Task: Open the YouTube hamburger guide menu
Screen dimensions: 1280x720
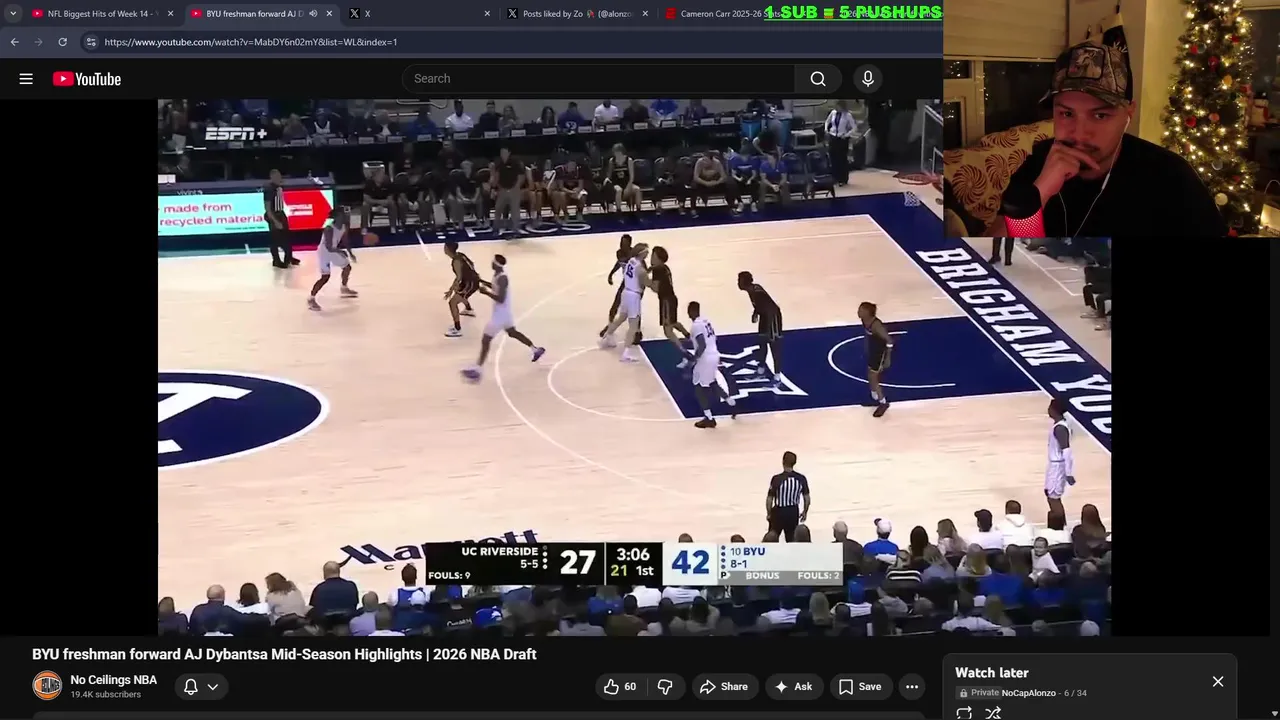Action: [x=26, y=79]
